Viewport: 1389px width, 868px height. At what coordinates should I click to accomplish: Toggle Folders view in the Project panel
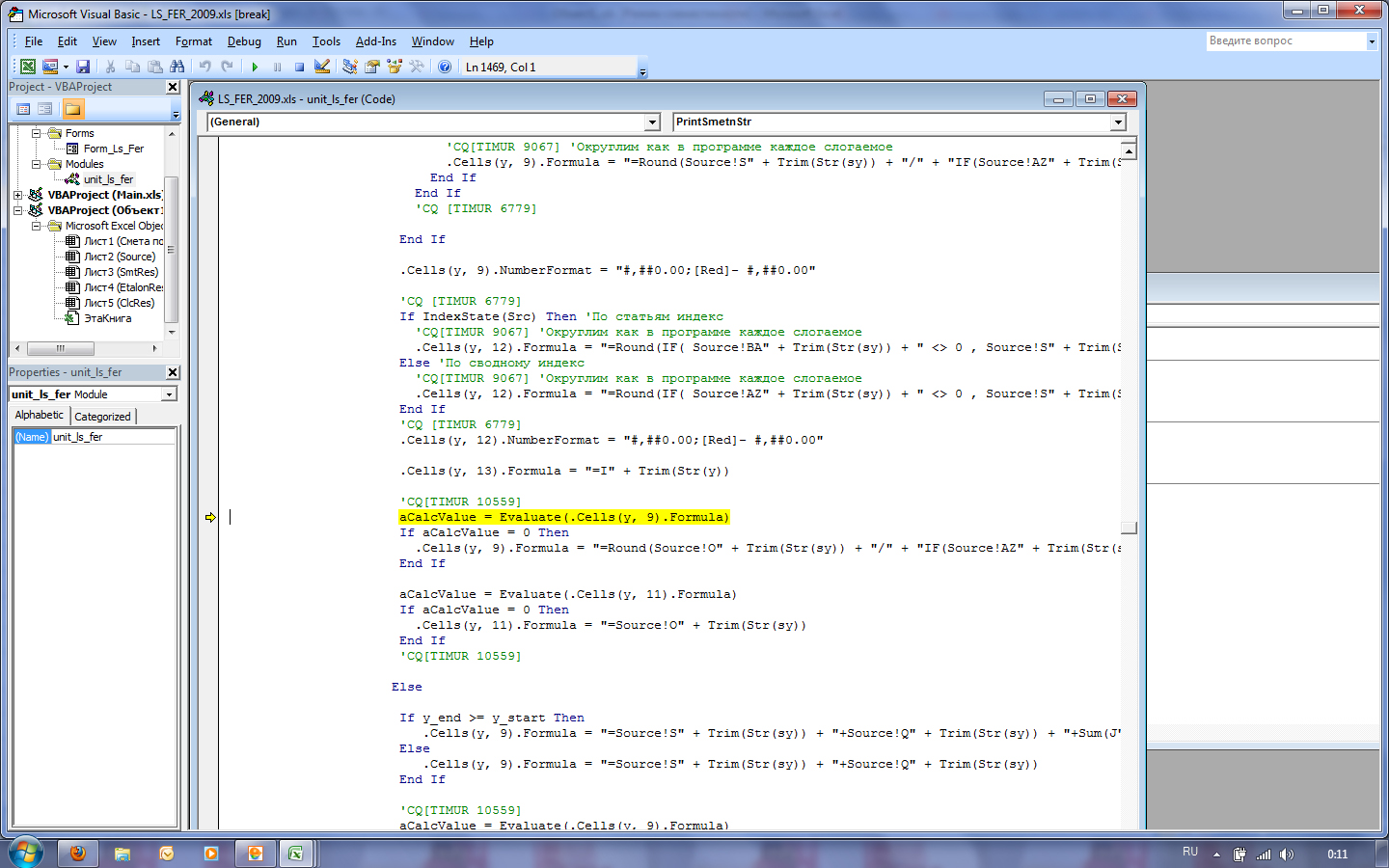[73, 109]
